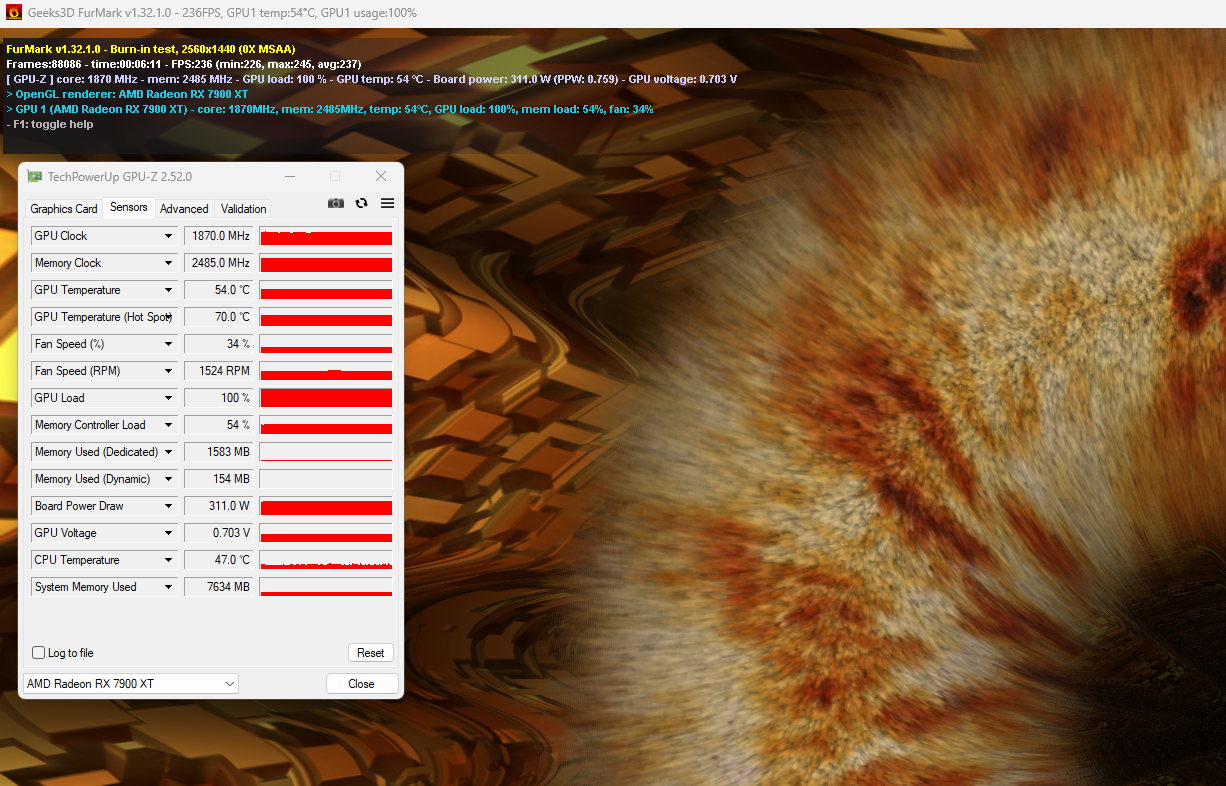1226x786 pixels.
Task: Click the FurMark [GPU-Z] core clock line
Action: click(372, 79)
